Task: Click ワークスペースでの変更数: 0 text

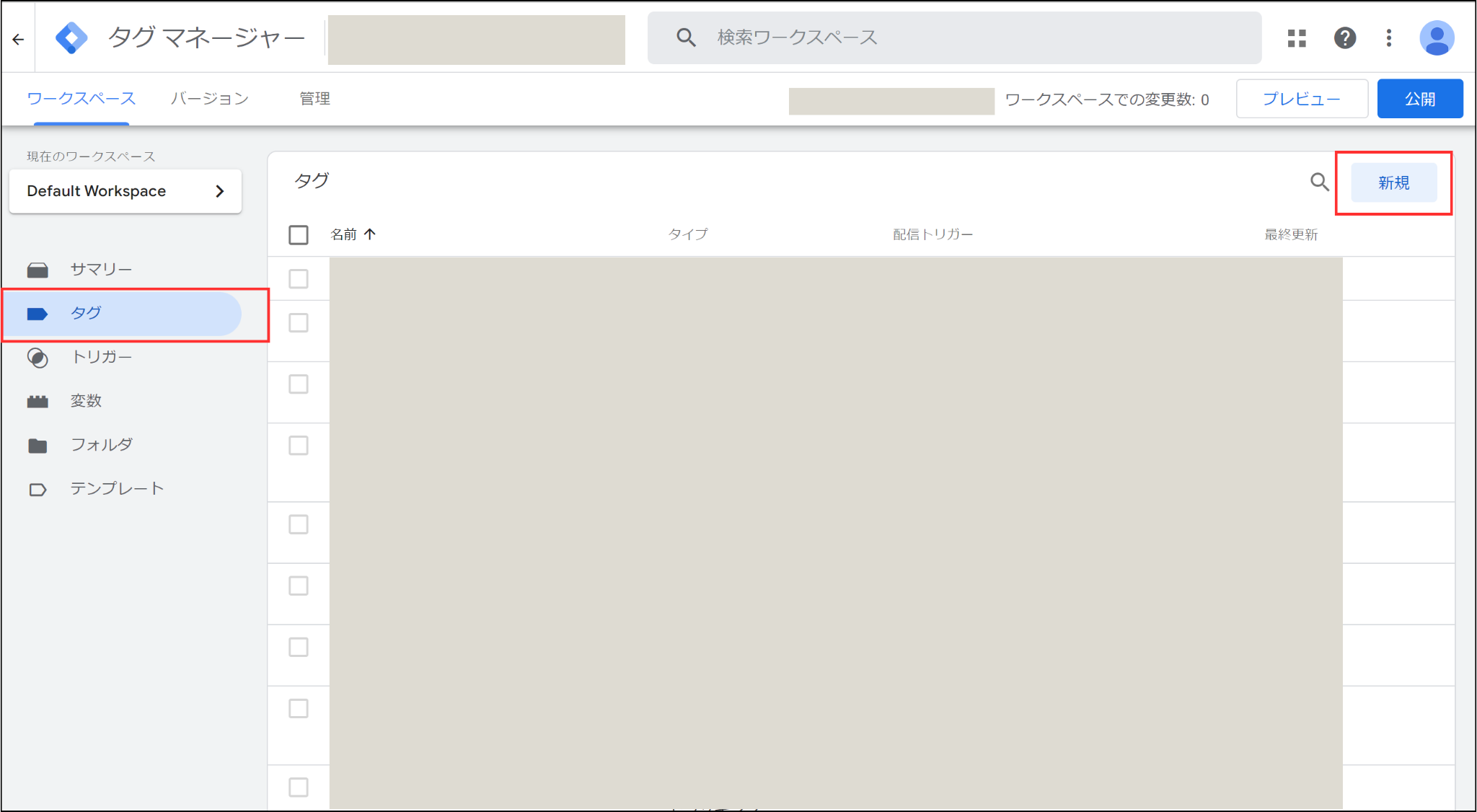Action: coord(1107,100)
